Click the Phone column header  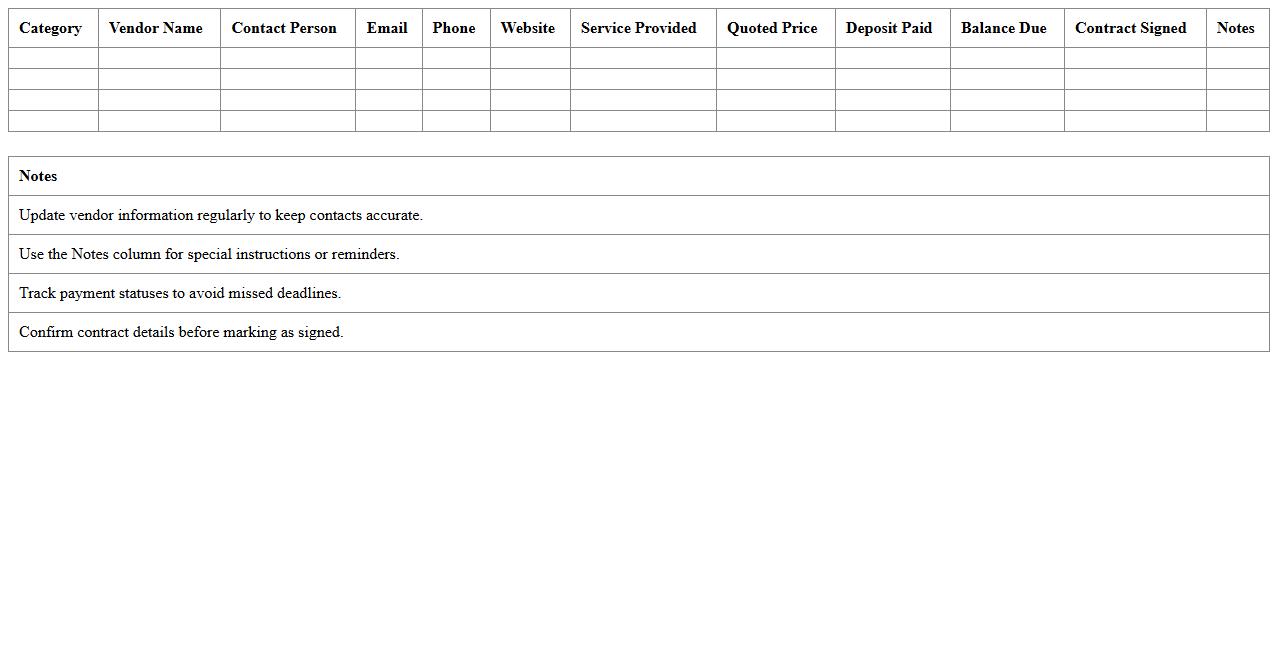tap(454, 28)
